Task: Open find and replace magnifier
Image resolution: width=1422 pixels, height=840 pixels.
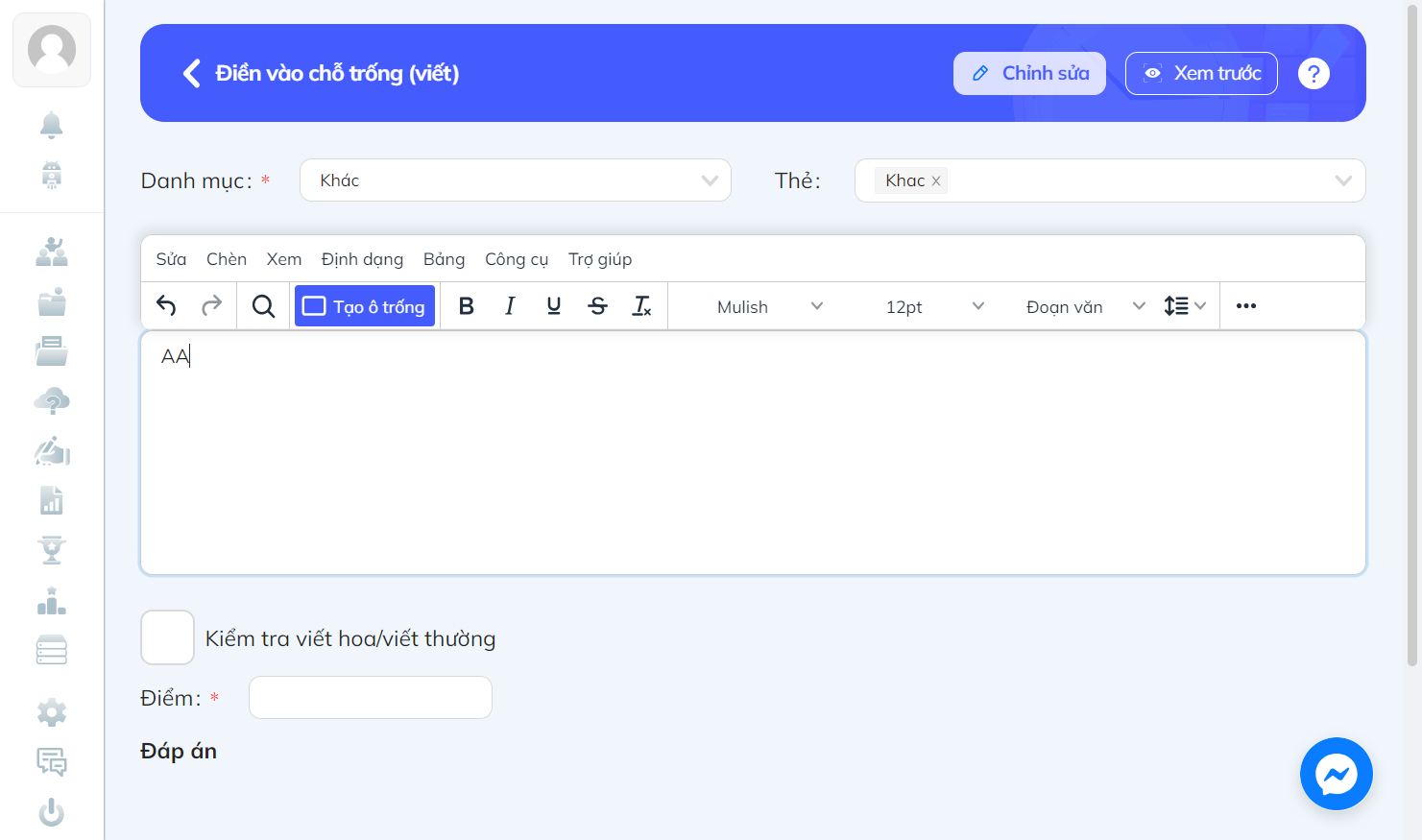Action: click(x=263, y=306)
